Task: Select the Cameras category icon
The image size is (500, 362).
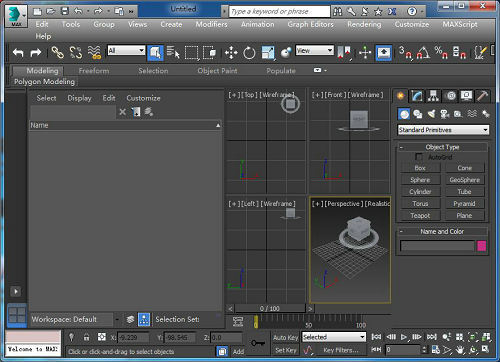Action: click(445, 114)
